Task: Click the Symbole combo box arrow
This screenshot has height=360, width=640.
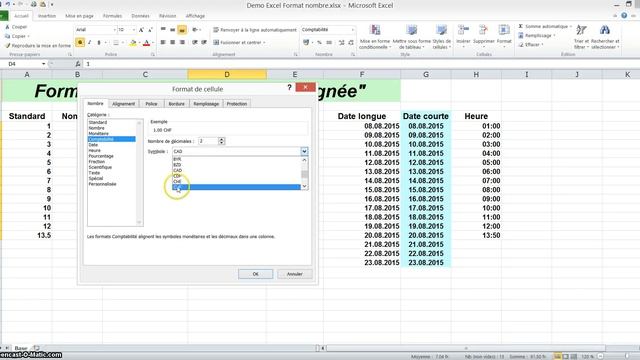Action: pyautogui.click(x=304, y=151)
